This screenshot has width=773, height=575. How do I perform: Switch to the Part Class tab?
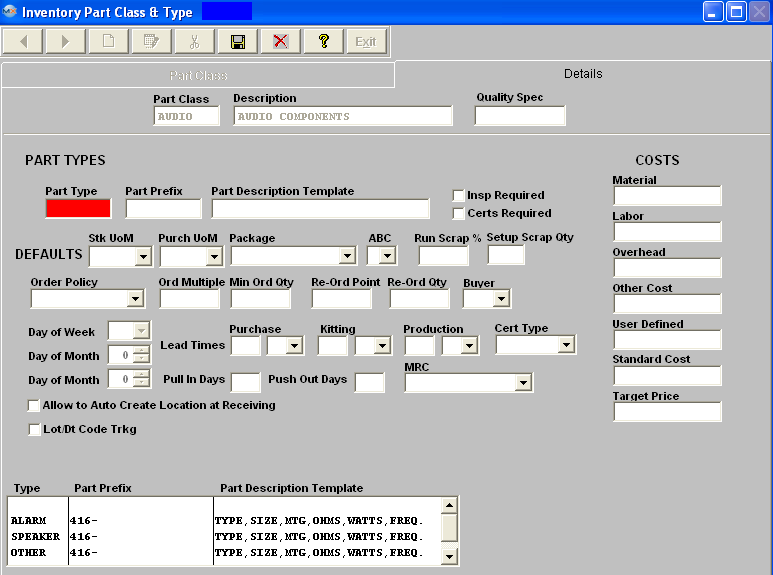point(198,75)
